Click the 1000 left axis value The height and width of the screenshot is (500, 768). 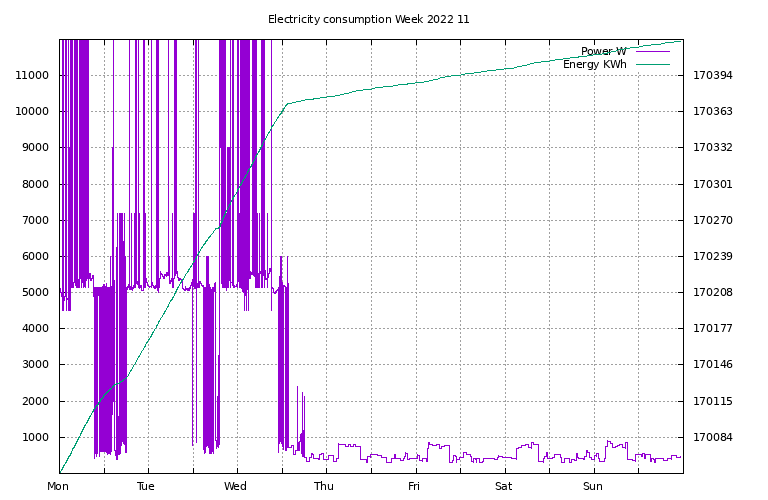tap(36, 437)
